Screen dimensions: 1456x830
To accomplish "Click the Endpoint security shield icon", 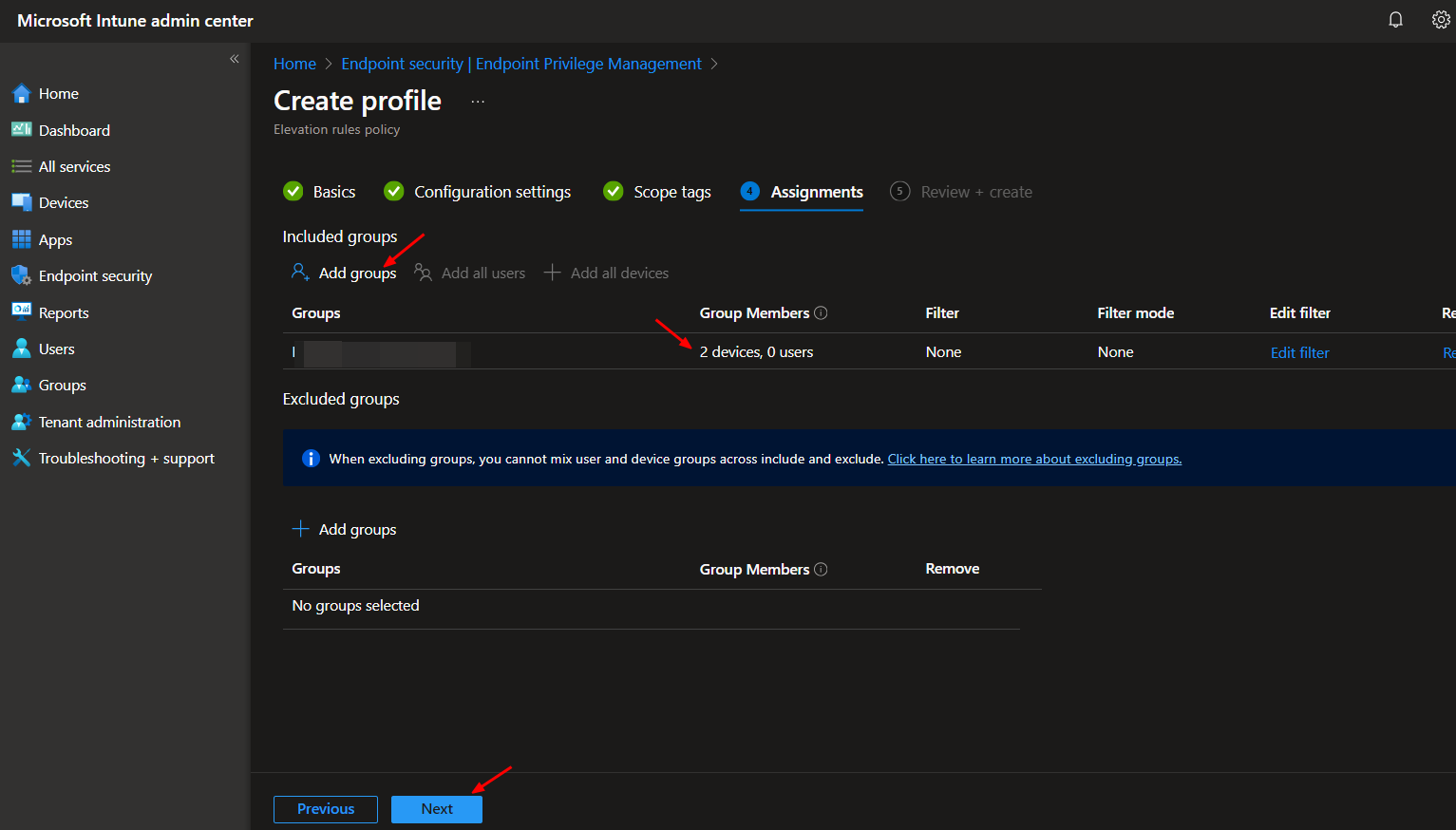I will pyautogui.click(x=21, y=275).
